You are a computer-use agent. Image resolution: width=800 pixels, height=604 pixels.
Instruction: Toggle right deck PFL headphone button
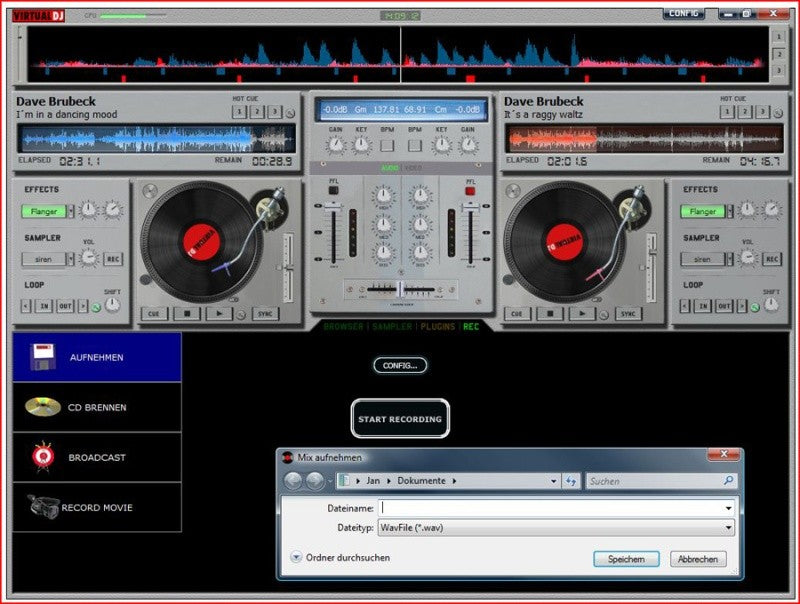click(x=470, y=191)
